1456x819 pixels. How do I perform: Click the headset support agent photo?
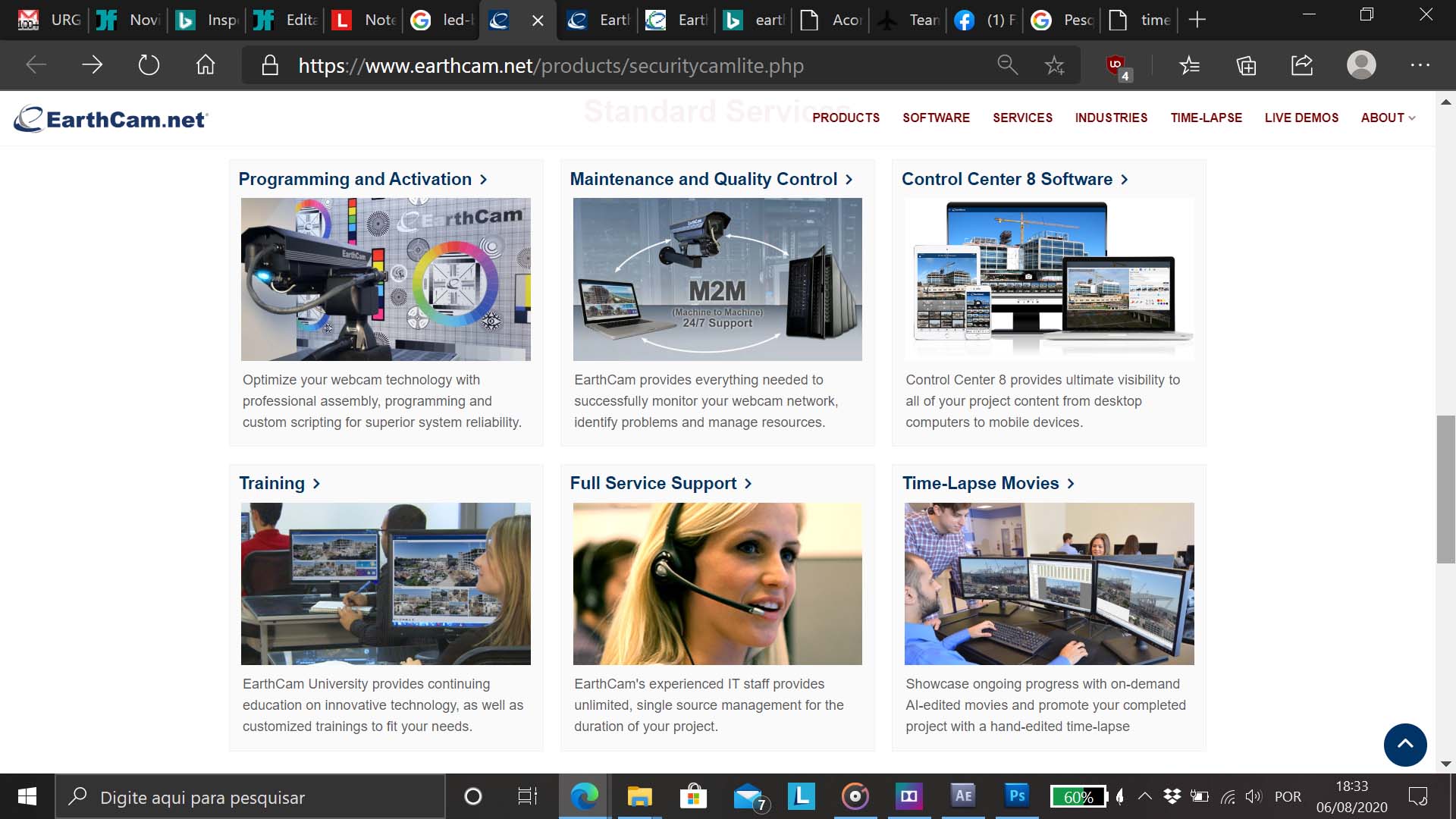(717, 584)
